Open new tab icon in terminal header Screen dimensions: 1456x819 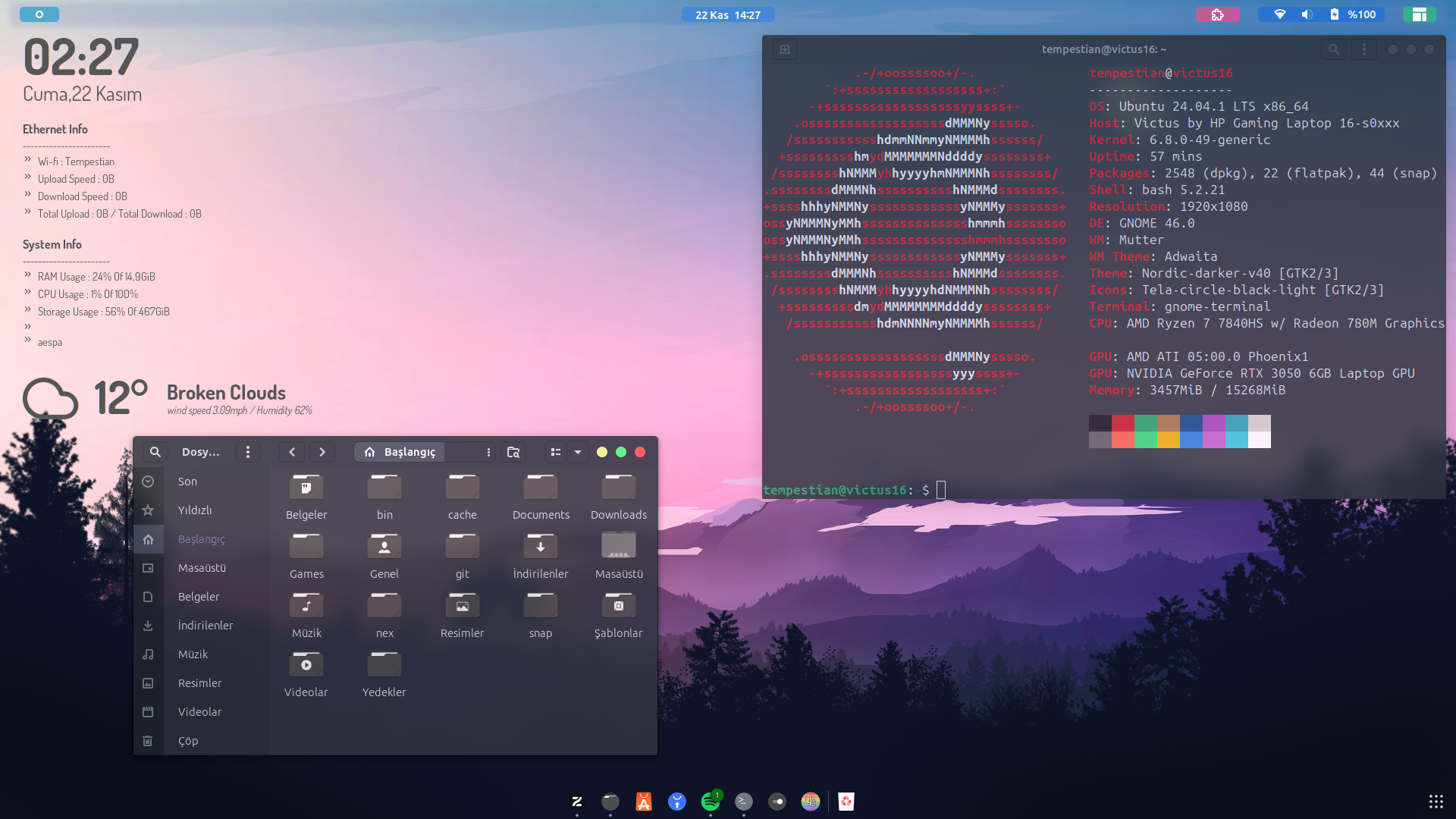(x=785, y=49)
